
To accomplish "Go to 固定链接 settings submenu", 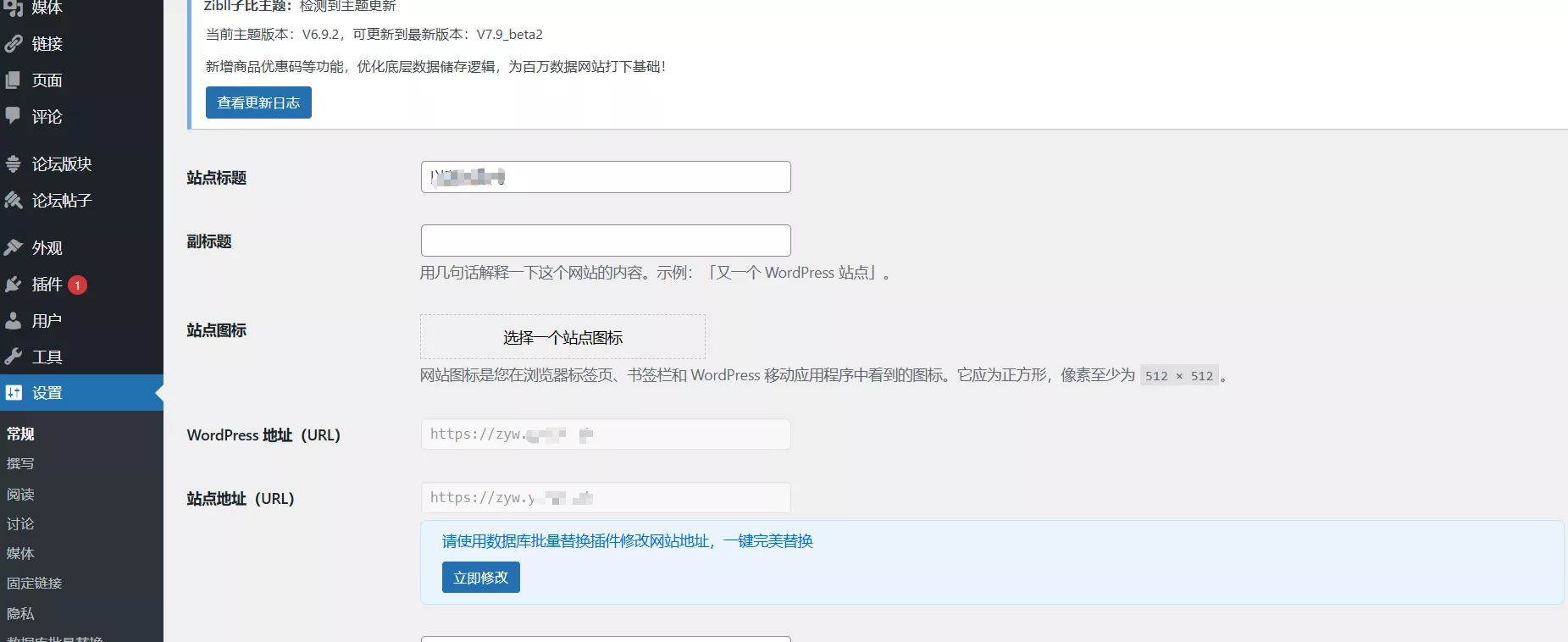I will (35, 583).
